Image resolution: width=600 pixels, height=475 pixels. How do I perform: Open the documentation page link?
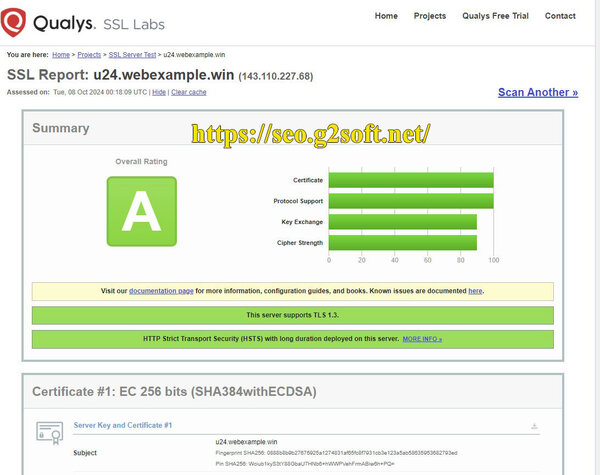click(161, 291)
